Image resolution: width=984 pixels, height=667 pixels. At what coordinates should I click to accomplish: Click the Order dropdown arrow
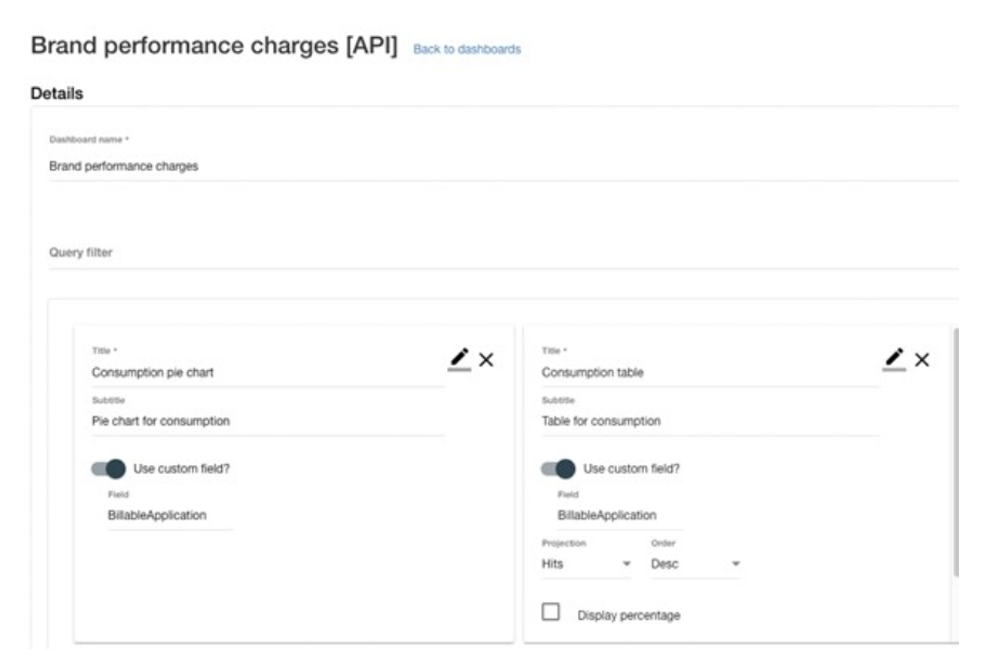click(x=736, y=565)
